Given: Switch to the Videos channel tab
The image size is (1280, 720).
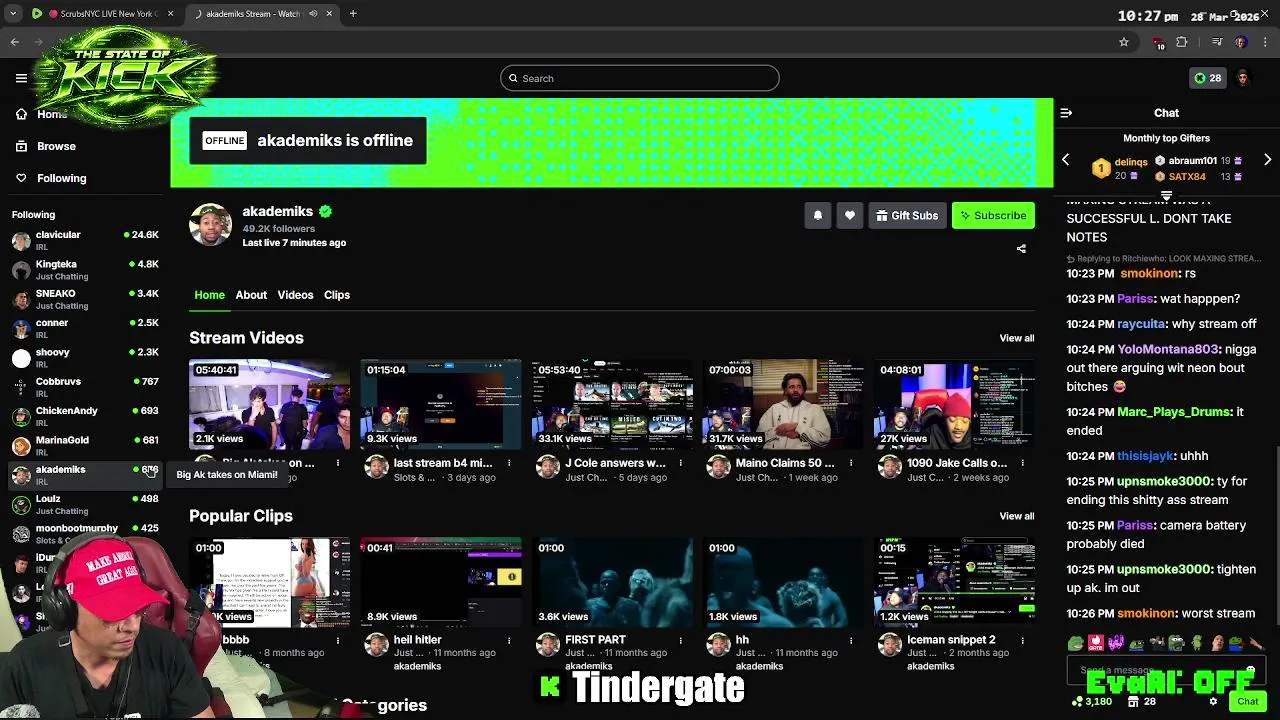Looking at the screenshot, I should tap(295, 295).
